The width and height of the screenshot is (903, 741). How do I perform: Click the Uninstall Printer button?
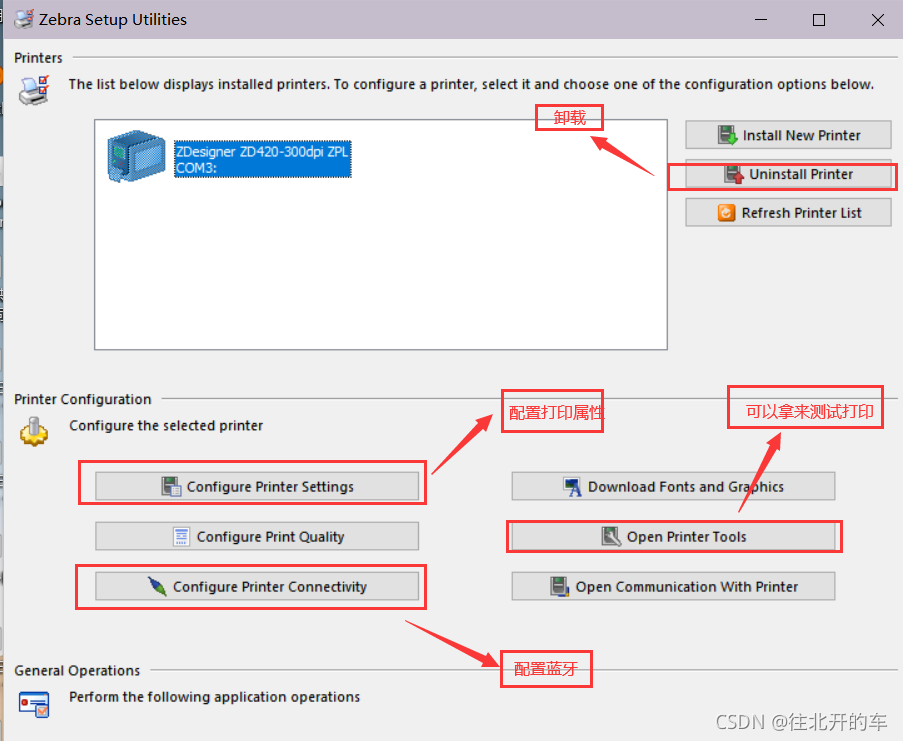(x=788, y=174)
